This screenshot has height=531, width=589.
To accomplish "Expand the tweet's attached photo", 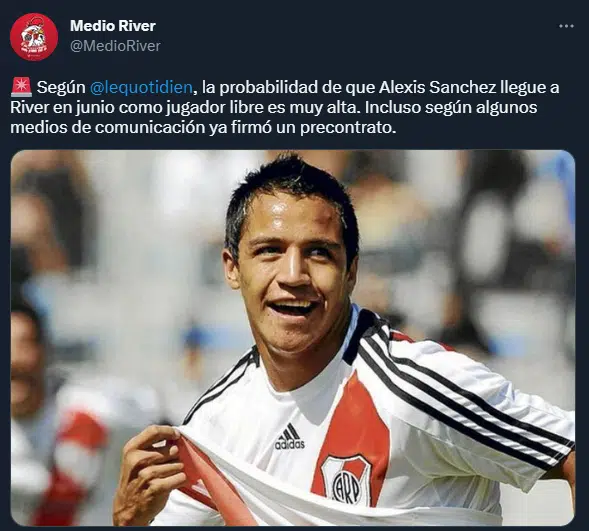I will pyautogui.click(x=293, y=338).
